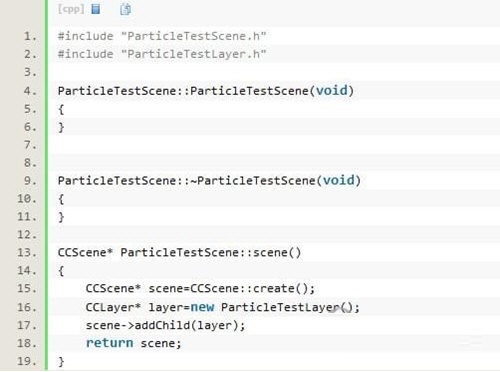Click the ParticleTestLayer.h include line

point(162,54)
